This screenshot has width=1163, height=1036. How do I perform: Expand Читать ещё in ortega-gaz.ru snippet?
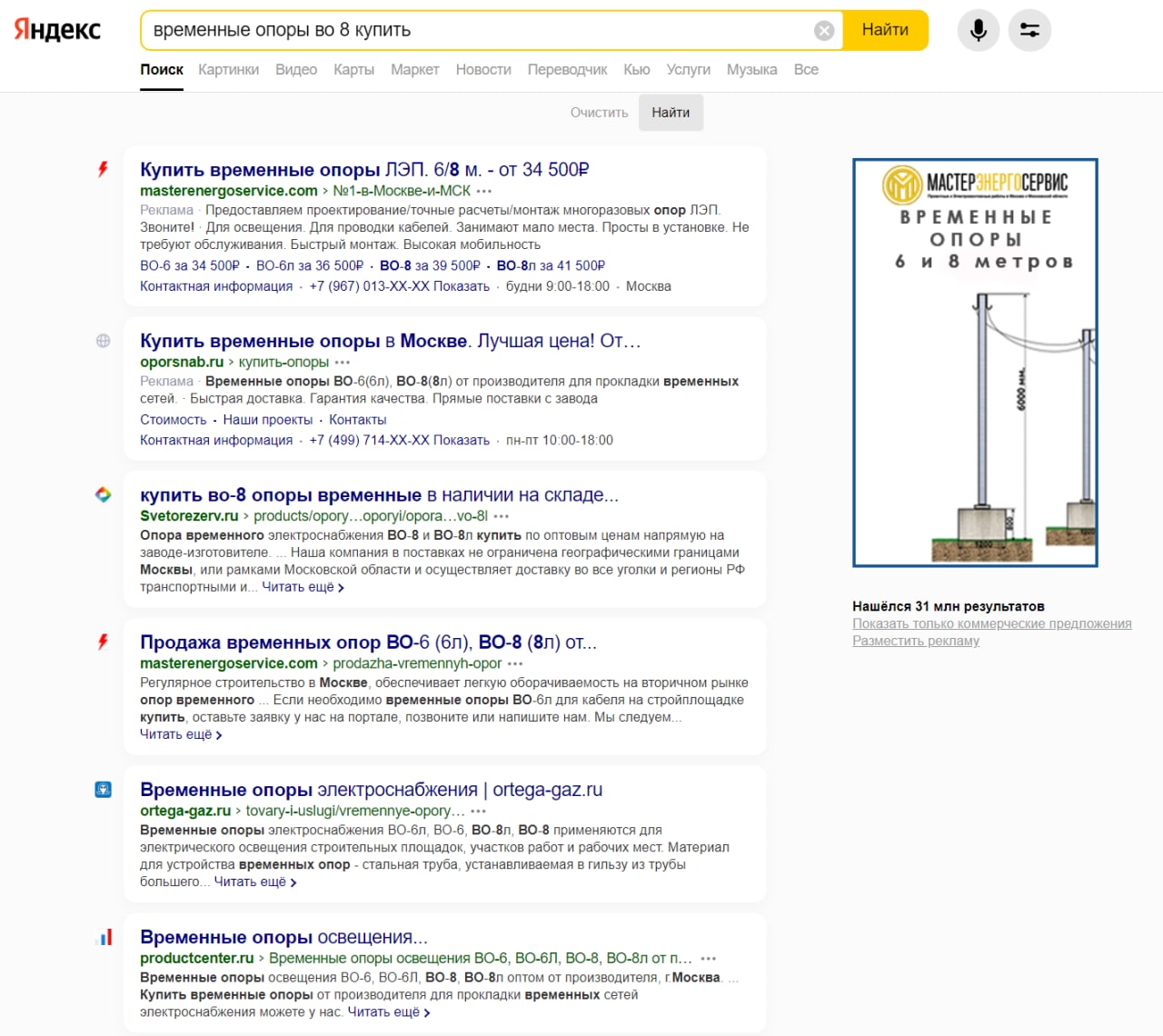pyautogui.click(x=254, y=882)
